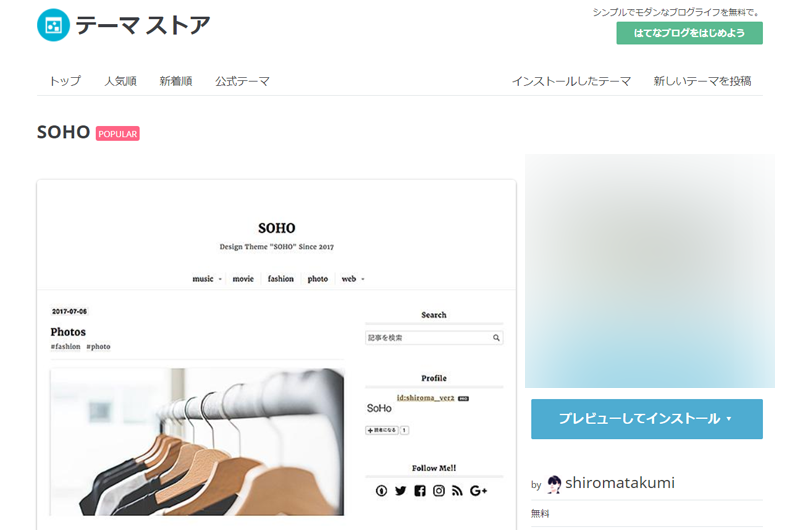Go to the トップ tab
The width and height of the screenshot is (800, 530).
click(x=65, y=81)
